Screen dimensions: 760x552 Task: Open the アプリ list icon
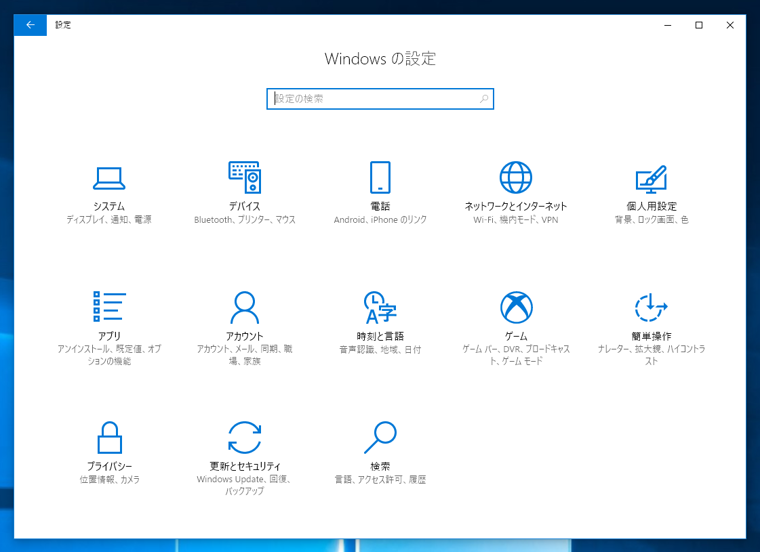[x=110, y=306]
